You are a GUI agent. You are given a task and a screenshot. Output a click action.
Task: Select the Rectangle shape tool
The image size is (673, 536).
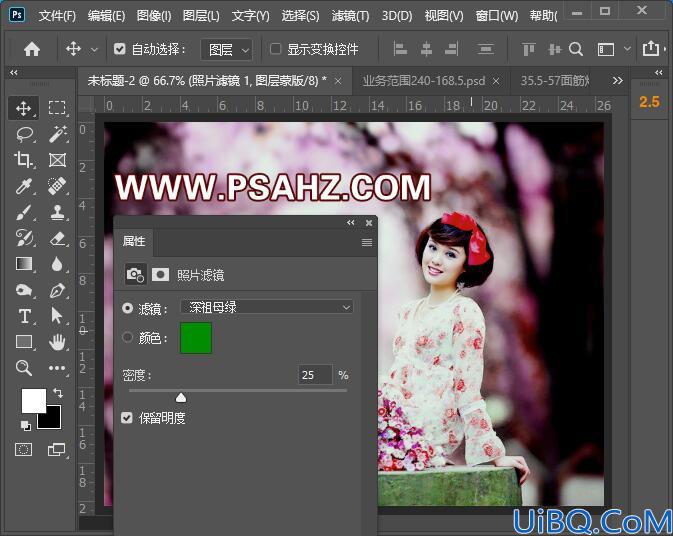24,342
